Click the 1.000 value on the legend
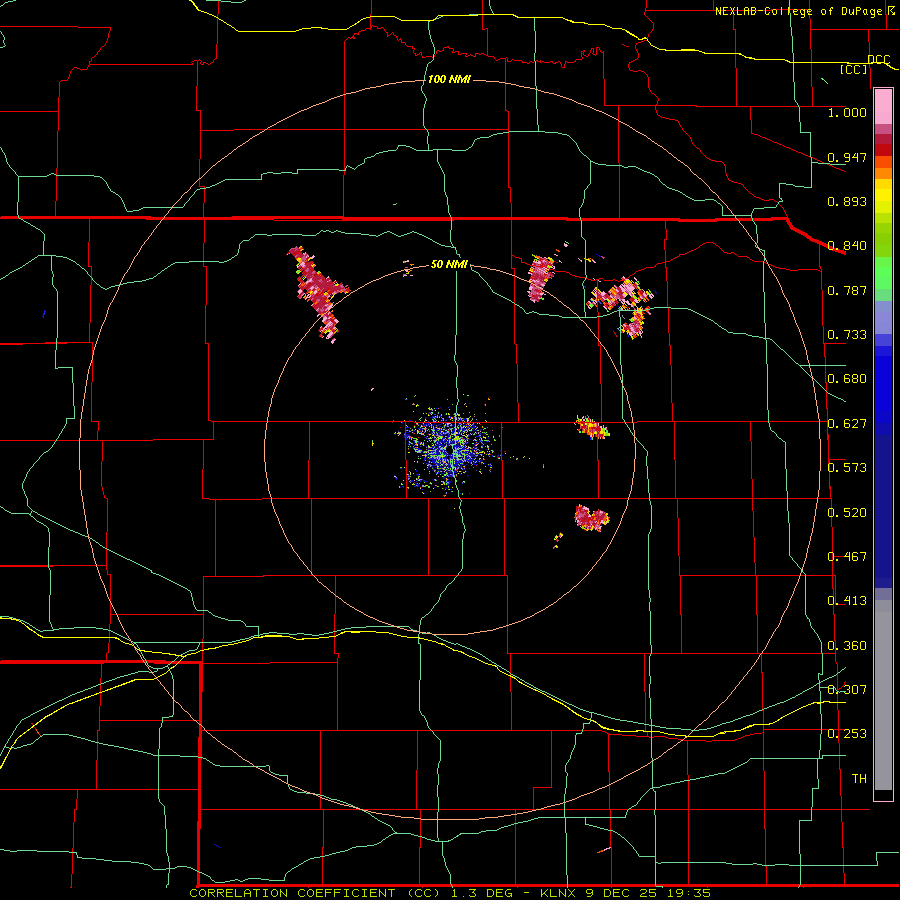900x900 pixels. (847, 112)
